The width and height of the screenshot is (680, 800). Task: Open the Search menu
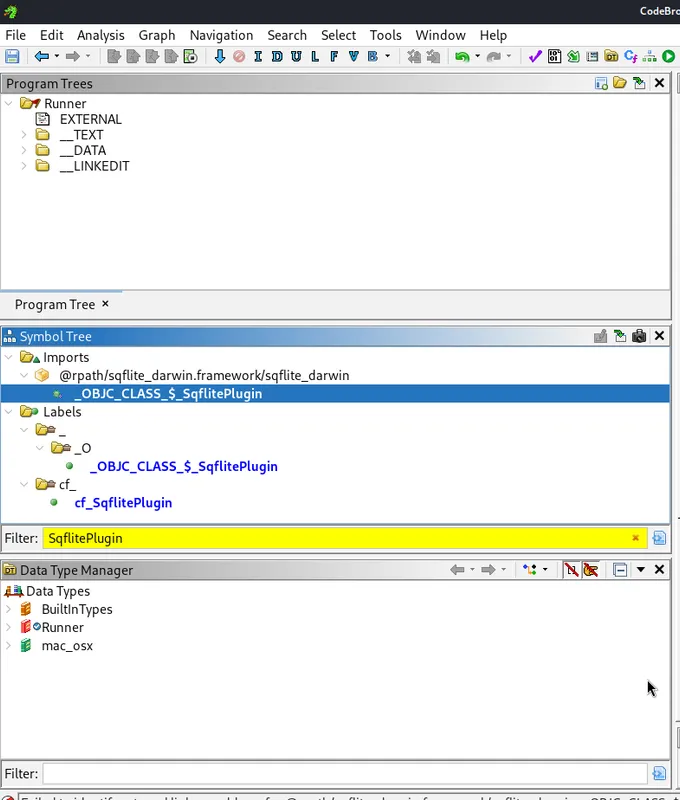click(287, 35)
